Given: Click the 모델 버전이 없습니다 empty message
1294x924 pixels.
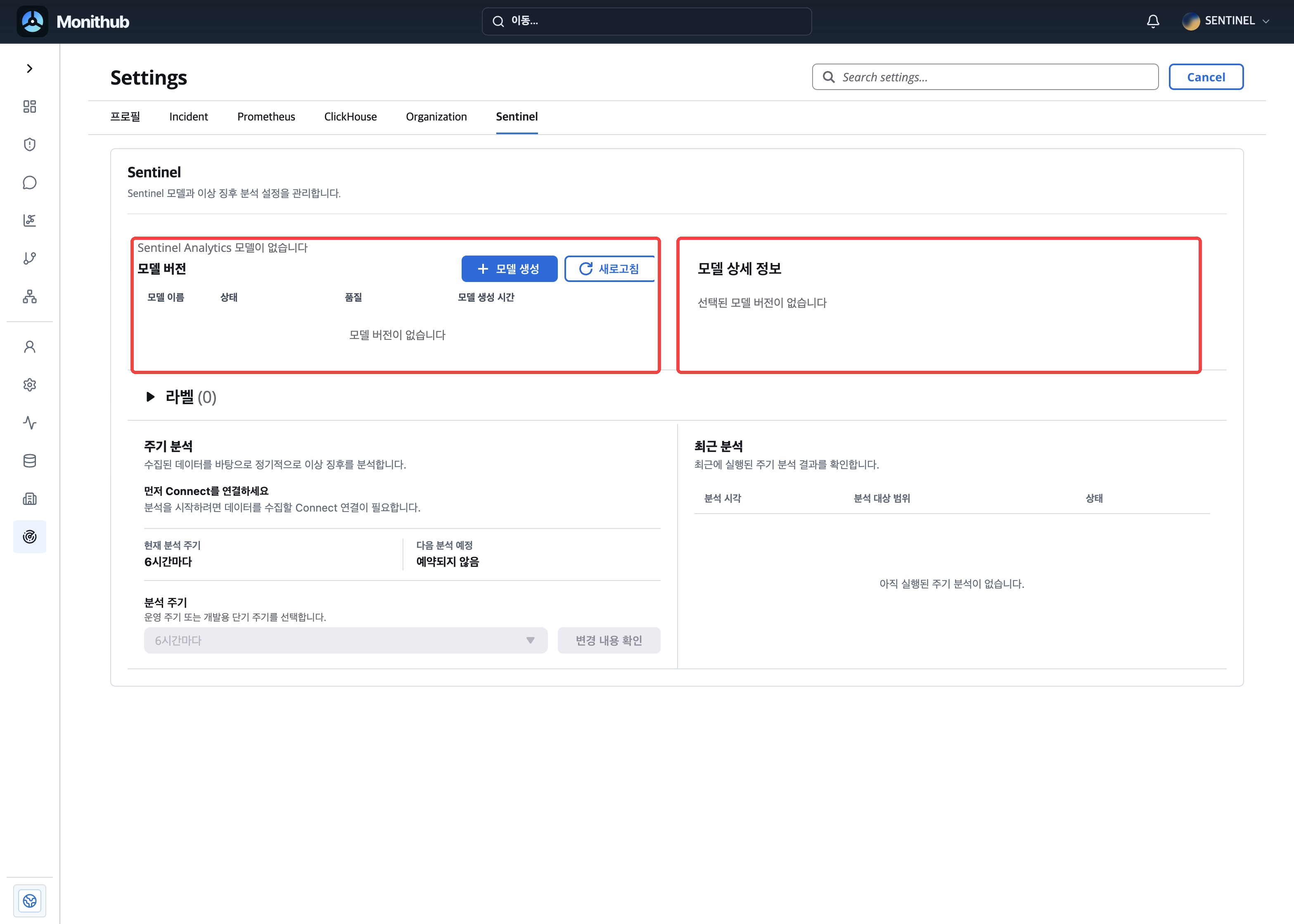Looking at the screenshot, I should pos(397,335).
